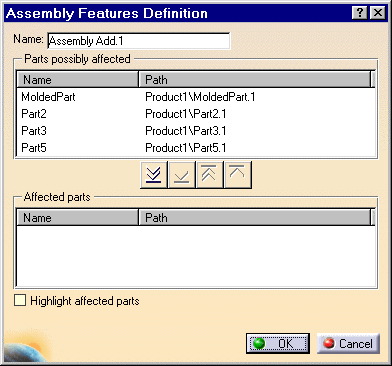Click Path column header in Affected parts

pyautogui.click(x=255, y=218)
